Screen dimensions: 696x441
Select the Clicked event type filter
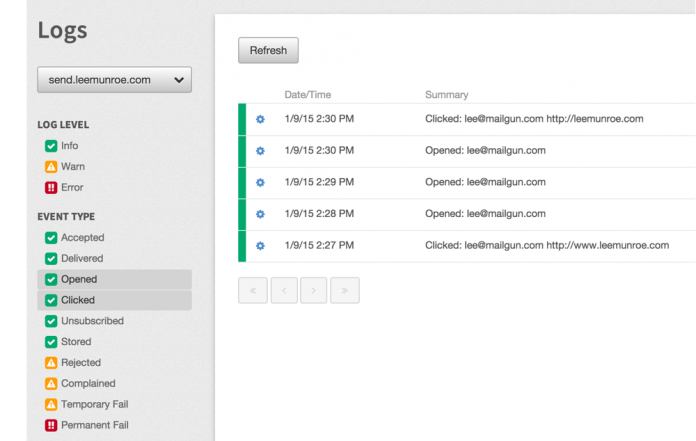51,300
